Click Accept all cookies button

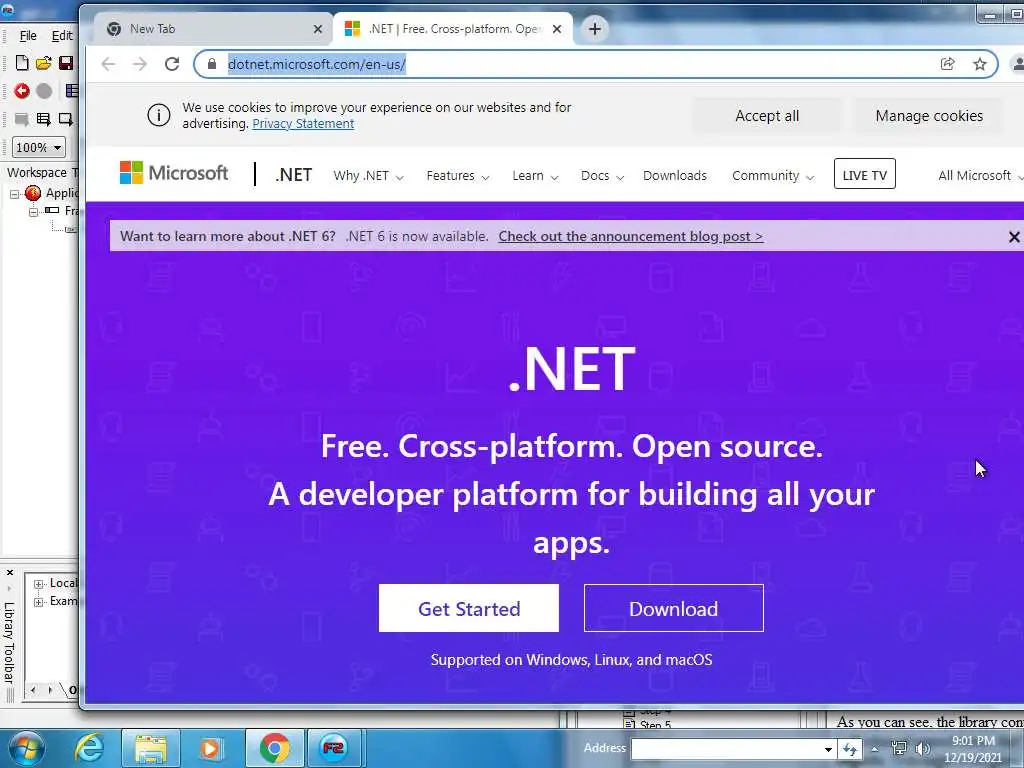coord(767,116)
